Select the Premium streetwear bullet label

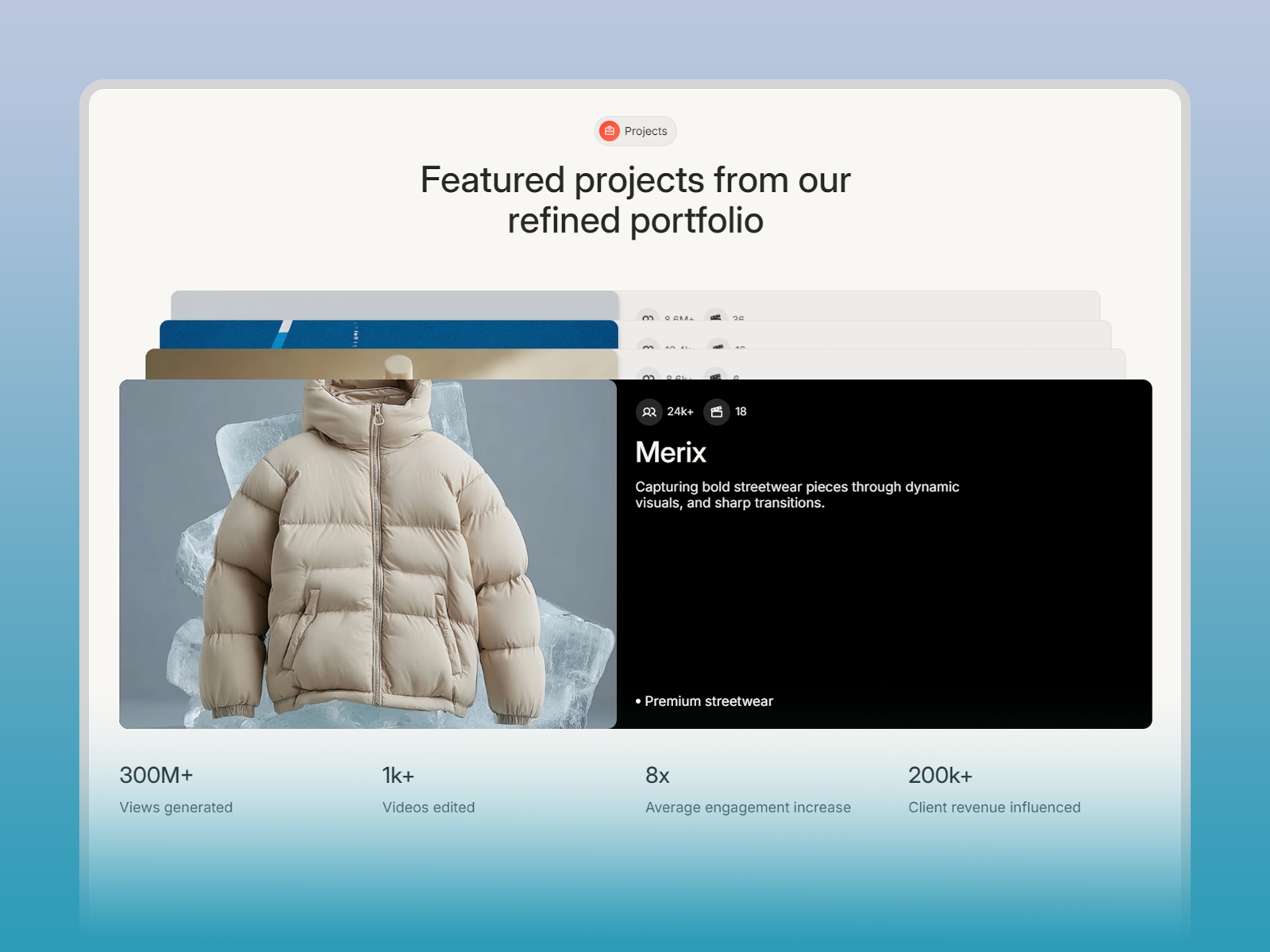705,701
